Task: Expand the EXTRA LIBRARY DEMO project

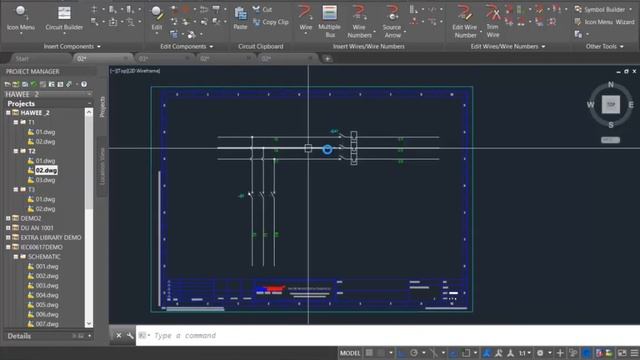Action: [8, 238]
